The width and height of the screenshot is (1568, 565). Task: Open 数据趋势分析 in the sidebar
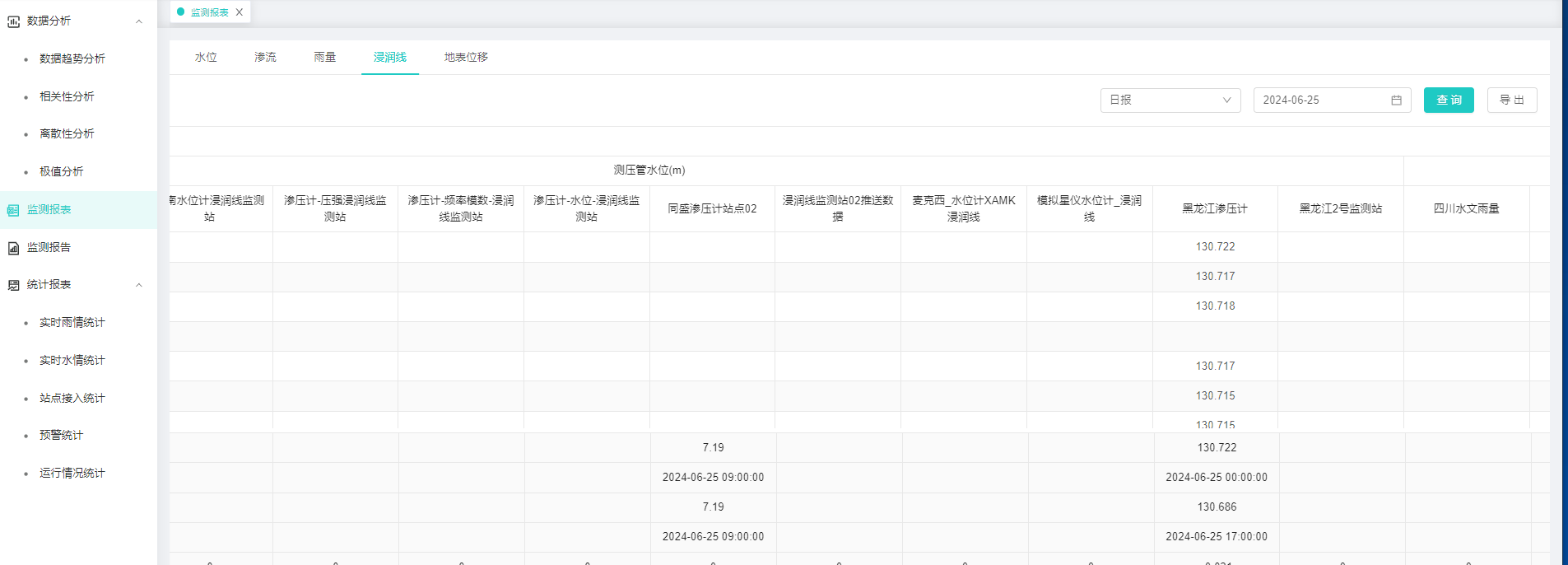(x=72, y=59)
